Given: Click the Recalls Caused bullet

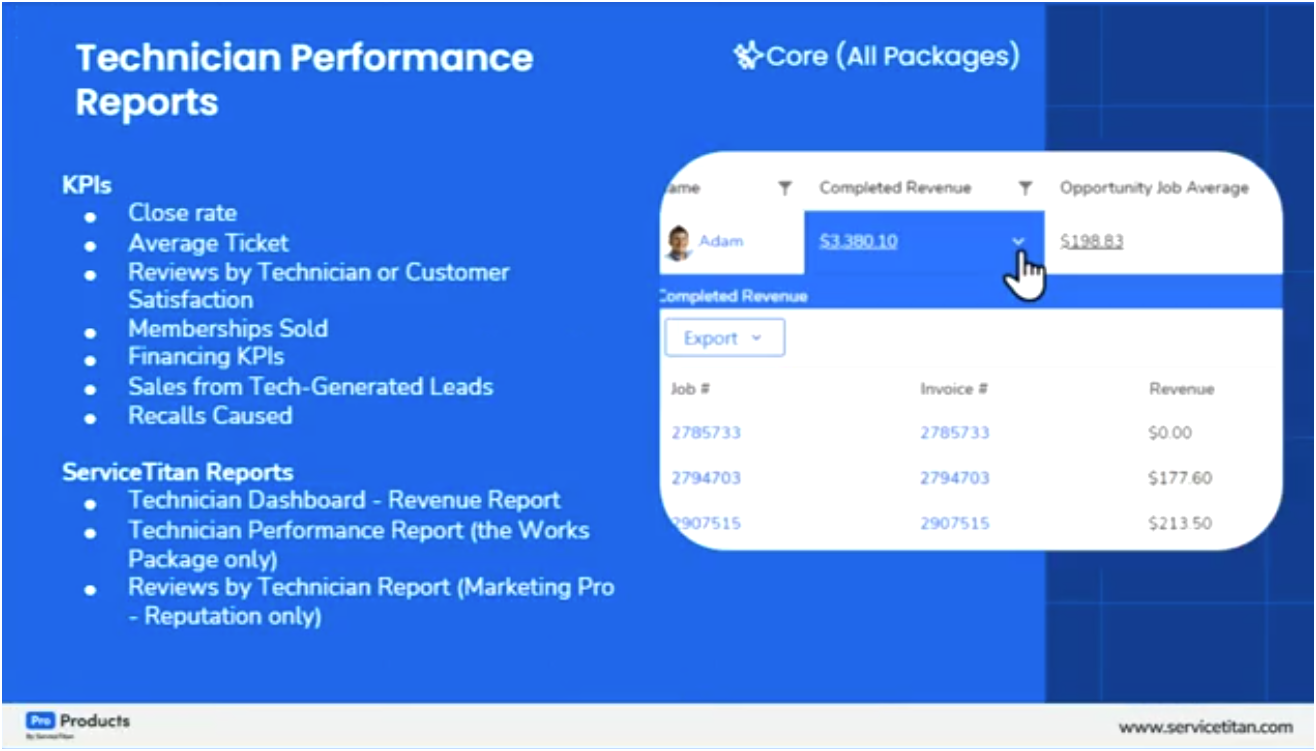Looking at the screenshot, I should tap(210, 415).
